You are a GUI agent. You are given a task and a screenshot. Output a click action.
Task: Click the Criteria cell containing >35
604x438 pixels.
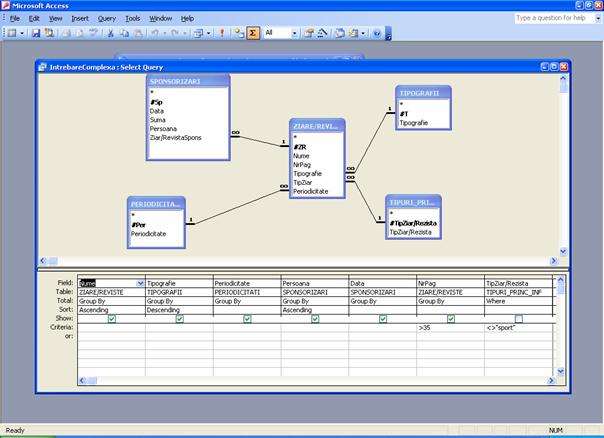[449, 327]
